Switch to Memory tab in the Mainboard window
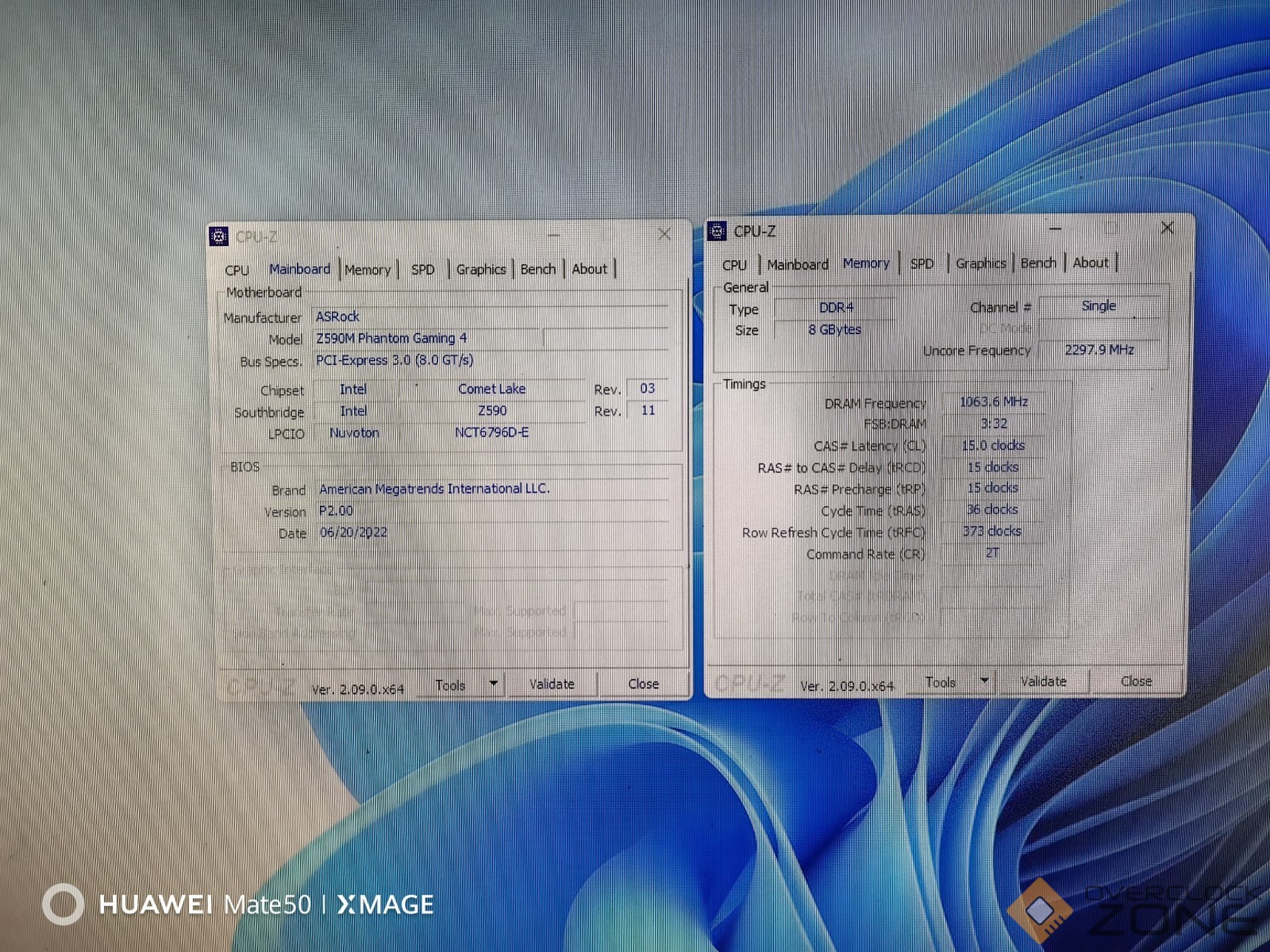This screenshot has width=1270, height=952. (x=368, y=270)
